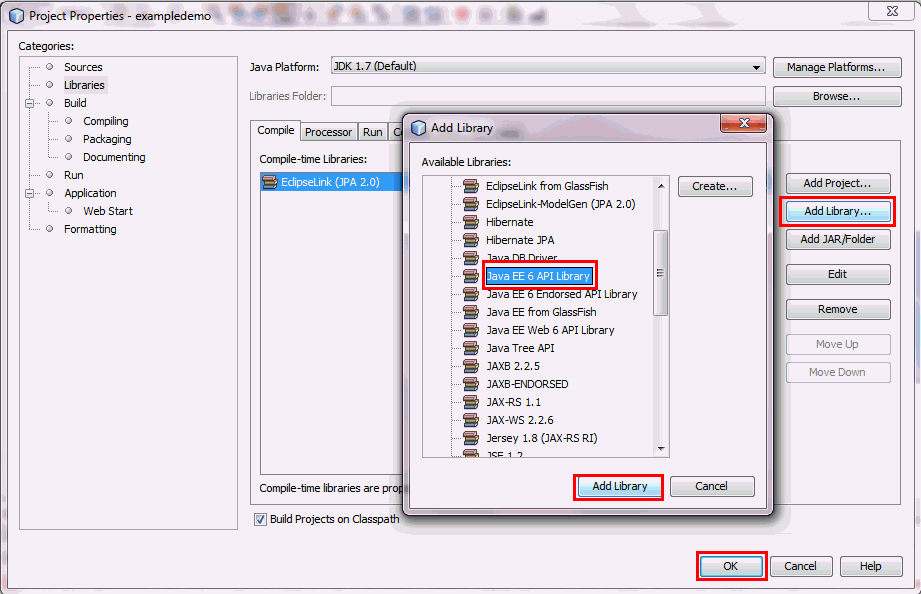Select JAX-WS 2.2.6 in the list
The image size is (921, 594).
pyautogui.click(x=520, y=420)
